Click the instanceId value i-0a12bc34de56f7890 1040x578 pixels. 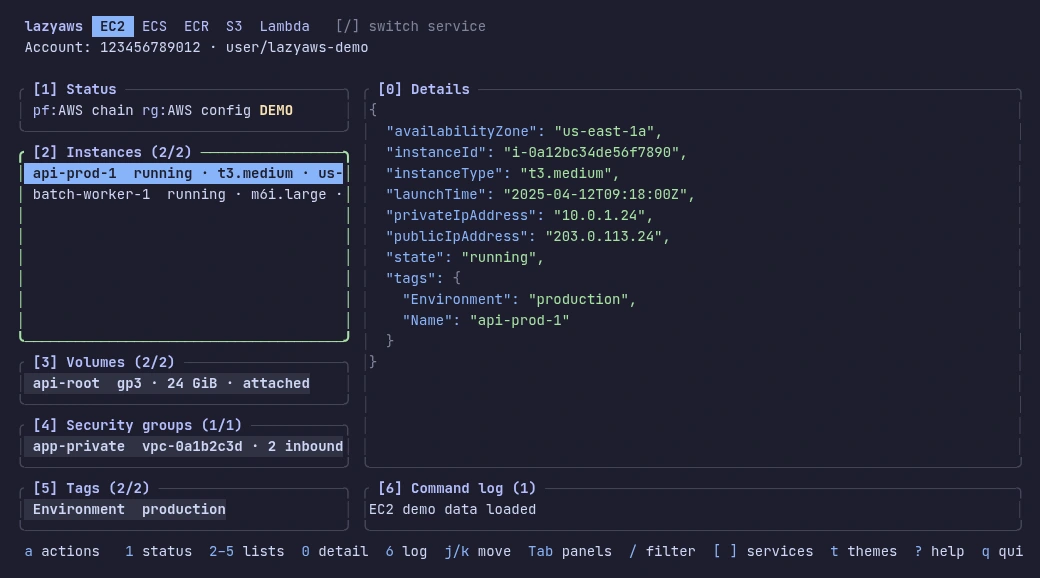591,153
